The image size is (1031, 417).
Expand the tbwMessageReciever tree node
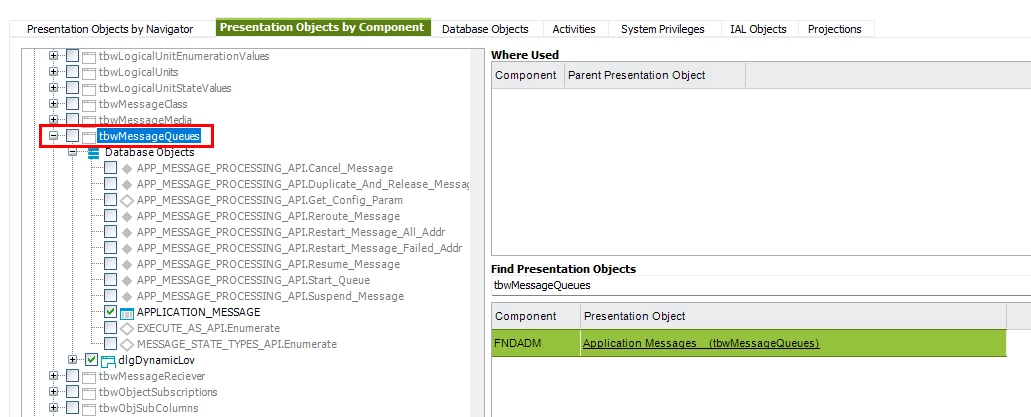[54, 376]
